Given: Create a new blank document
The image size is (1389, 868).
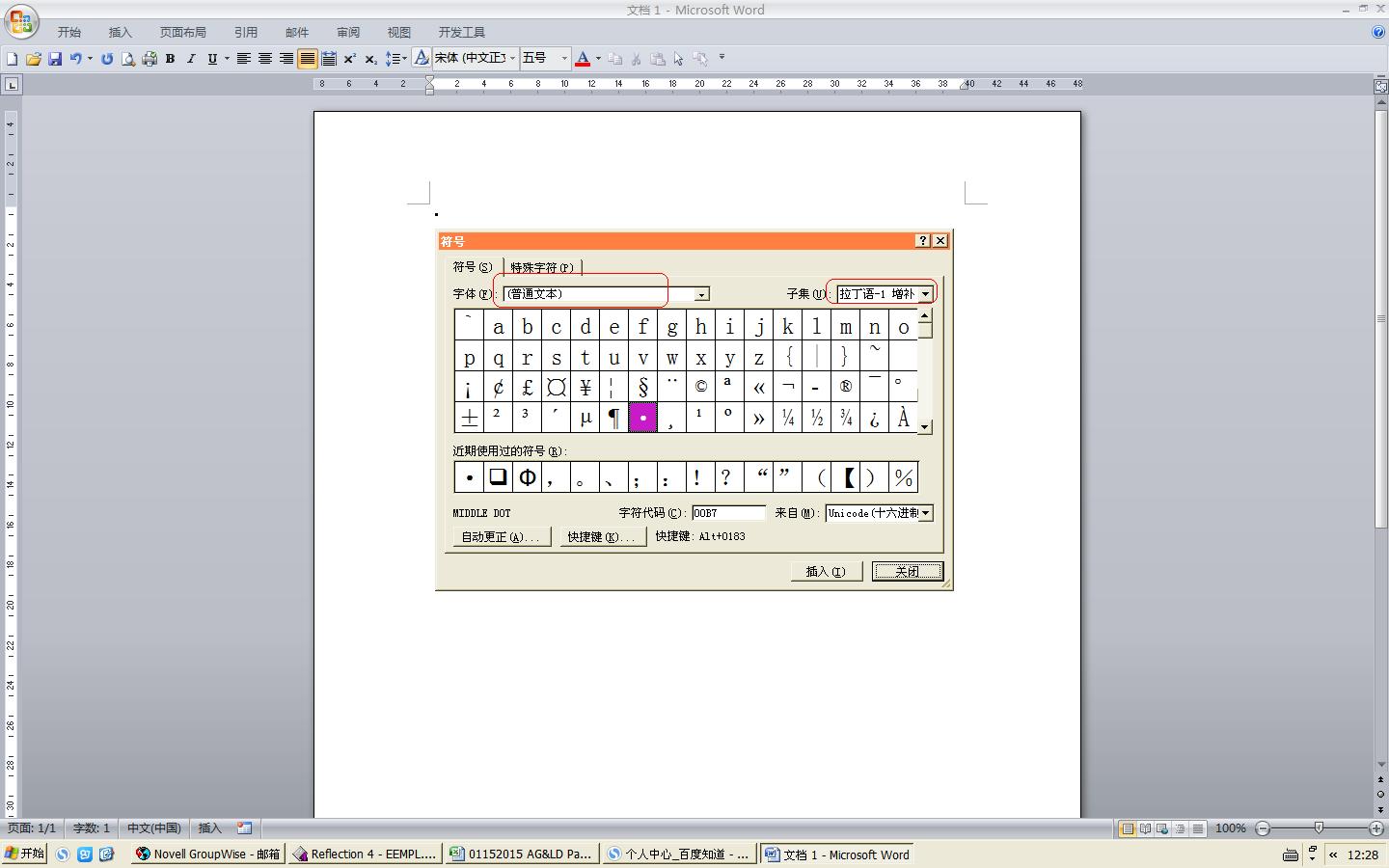Looking at the screenshot, I should pyautogui.click(x=13, y=59).
